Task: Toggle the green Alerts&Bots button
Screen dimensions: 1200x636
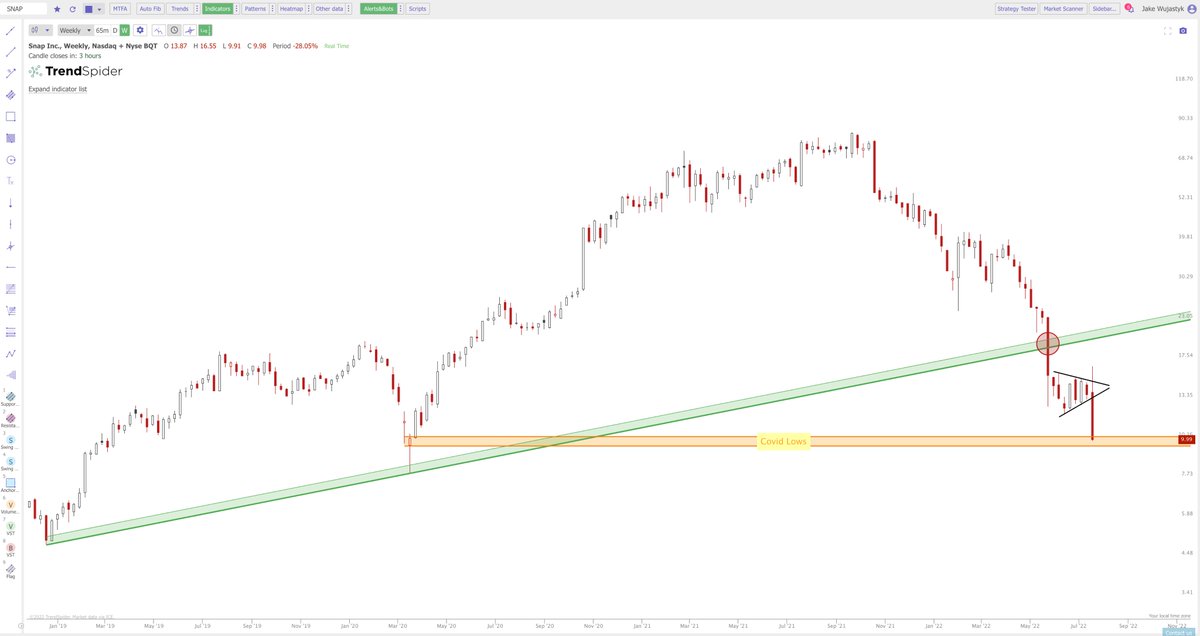Action: pos(379,9)
